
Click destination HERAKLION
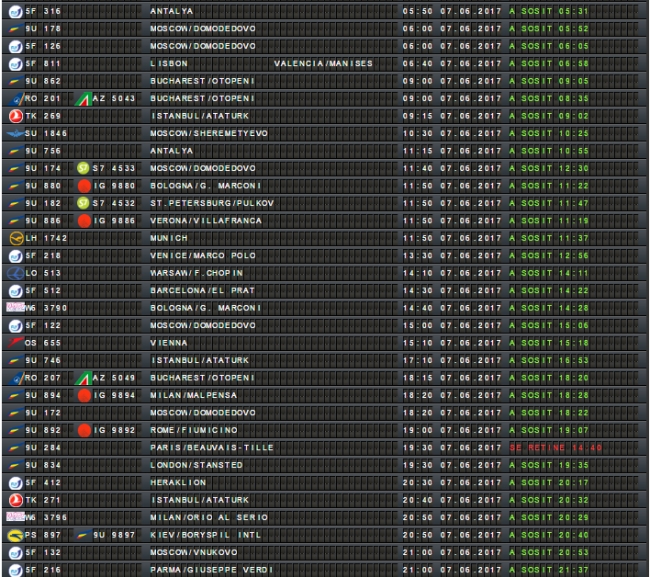pyautogui.click(x=178, y=482)
